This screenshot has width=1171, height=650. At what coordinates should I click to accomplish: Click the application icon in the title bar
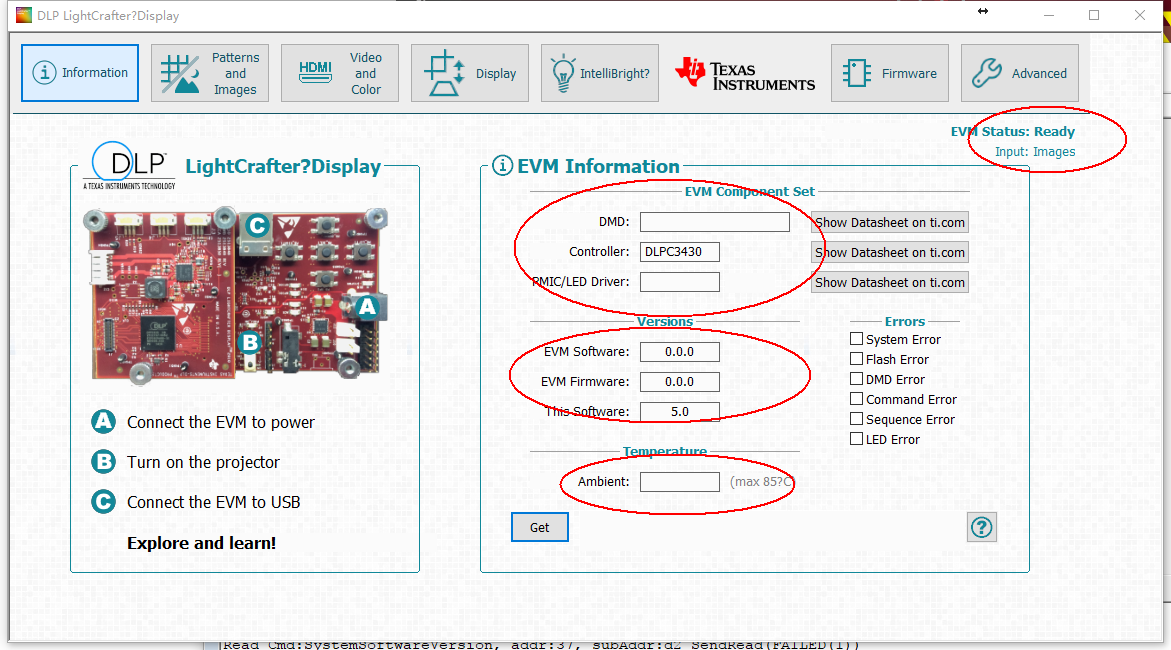pos(24,15)
